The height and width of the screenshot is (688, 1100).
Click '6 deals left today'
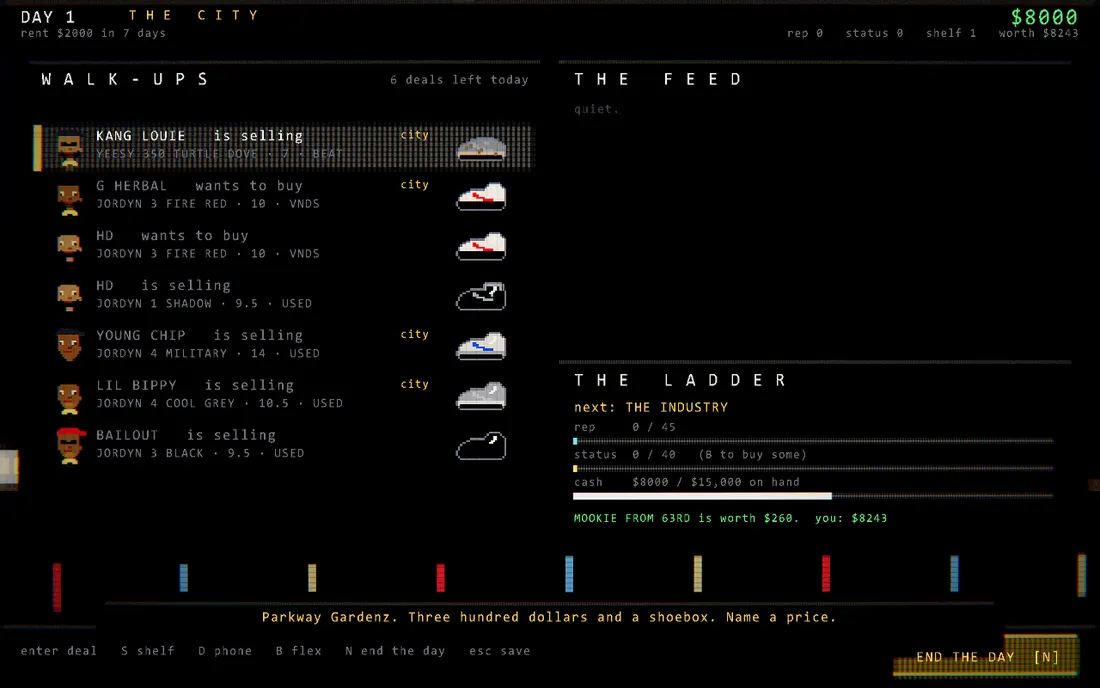pyautogui.click(x=459, y=80)
